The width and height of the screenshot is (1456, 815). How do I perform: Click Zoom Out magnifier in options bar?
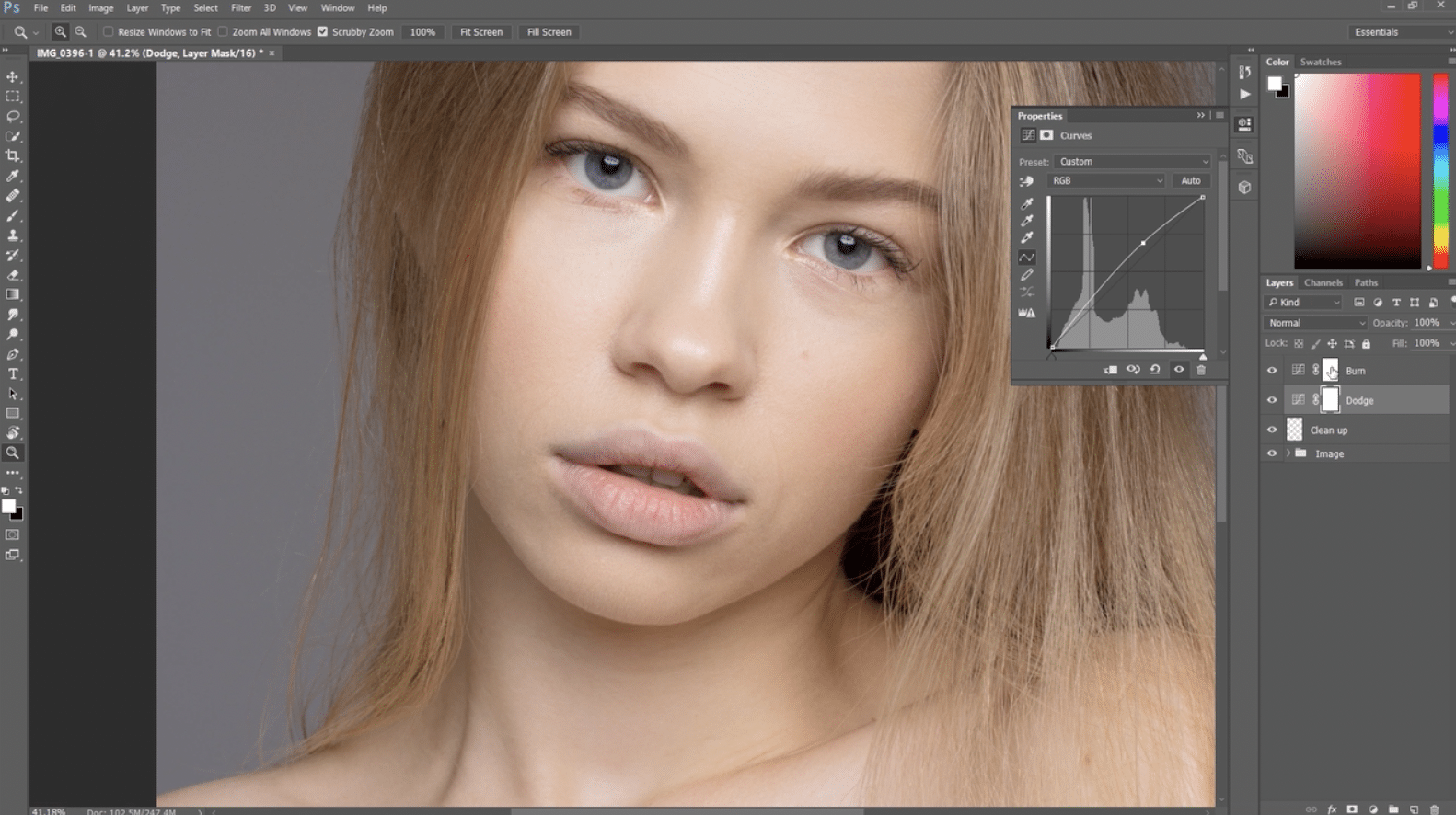pyautogui.click(x=80, y=31)
